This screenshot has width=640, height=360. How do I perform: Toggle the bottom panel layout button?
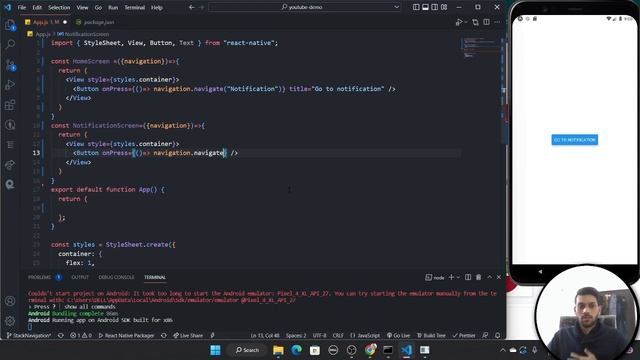[425, 7]
